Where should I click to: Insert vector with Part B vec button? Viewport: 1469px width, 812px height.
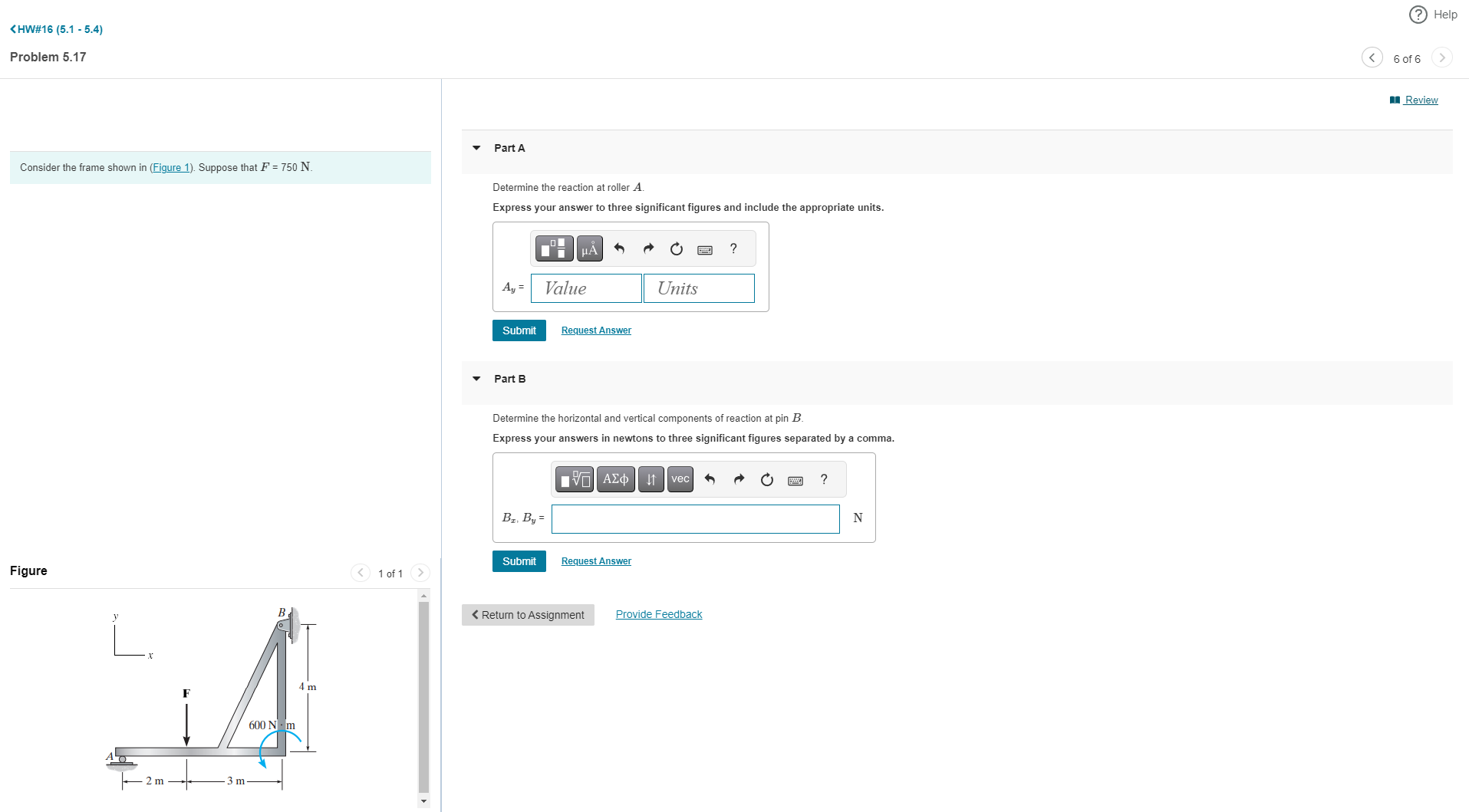680,479
